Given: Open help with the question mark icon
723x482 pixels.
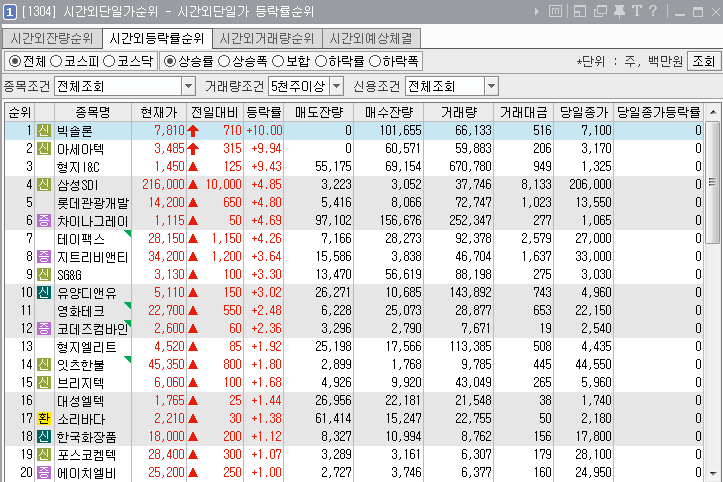Looking at the screenshot, I should (x=652, y=11).
